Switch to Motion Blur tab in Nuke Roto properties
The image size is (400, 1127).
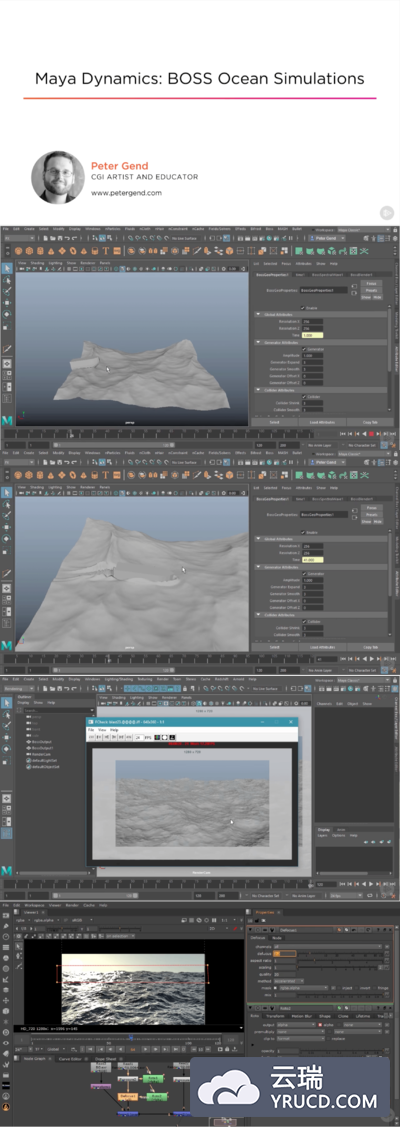(301, 1016)
